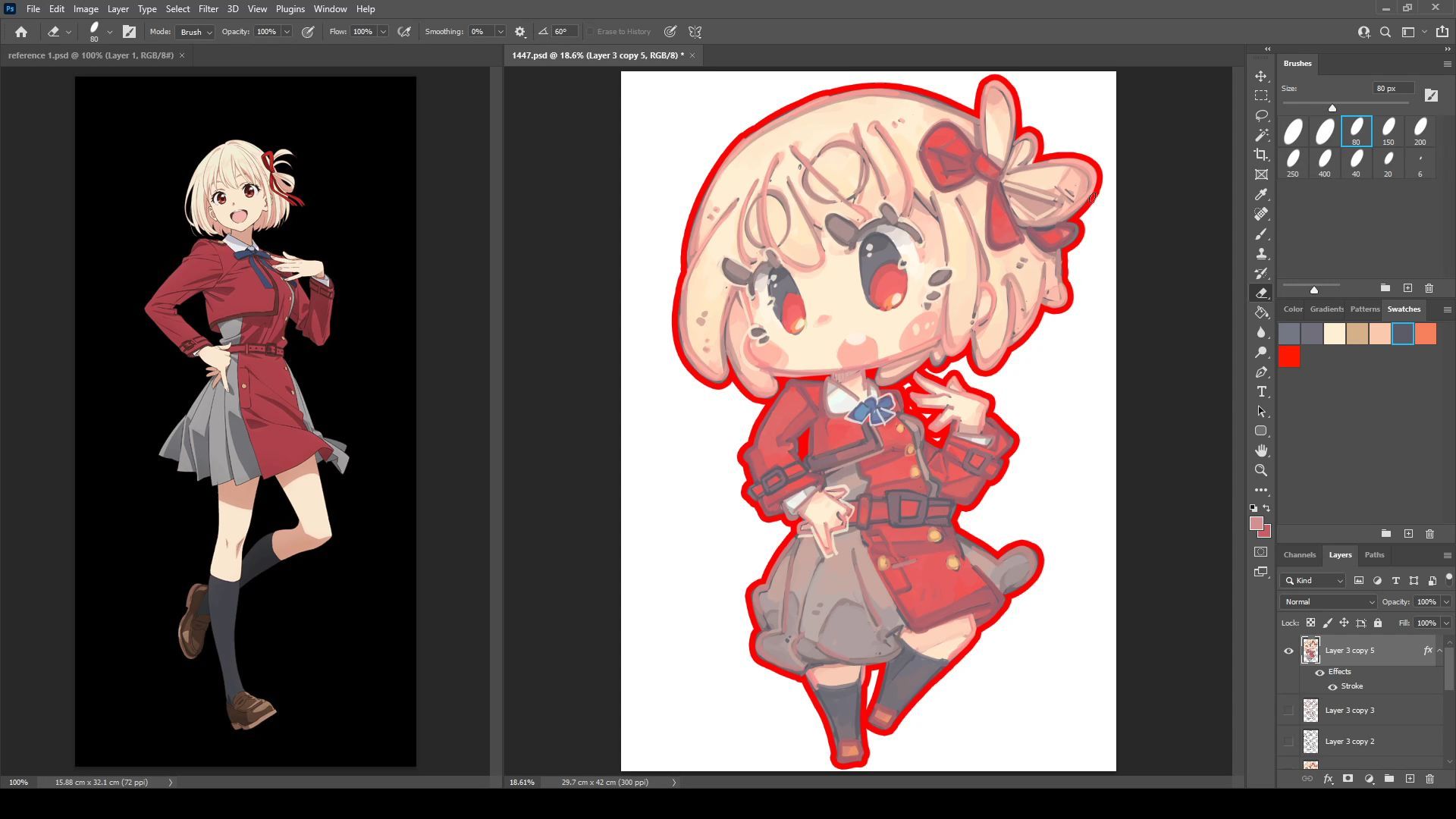This screenshot has width=1456, height=819.
Task: Select the Magic Wand tool
Action: 1261,136
